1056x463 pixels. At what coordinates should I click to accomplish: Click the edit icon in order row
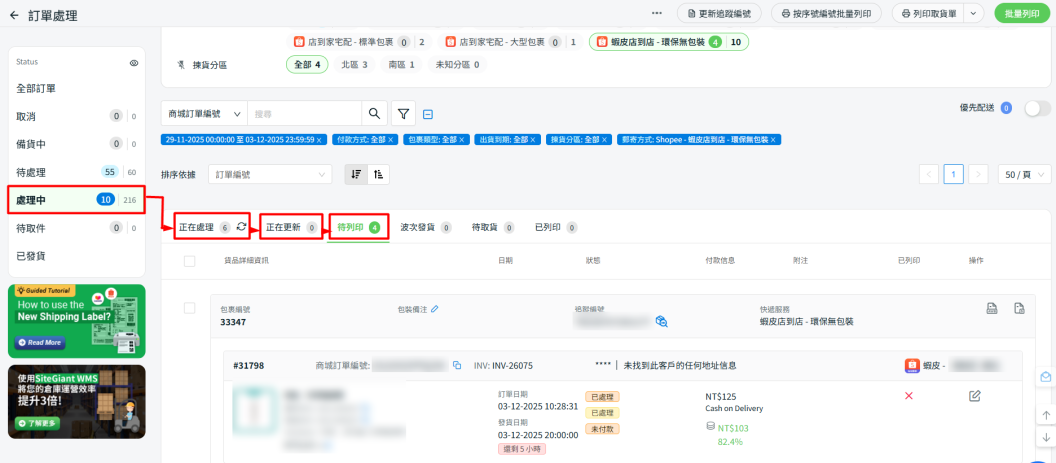(x=975, y=396)
